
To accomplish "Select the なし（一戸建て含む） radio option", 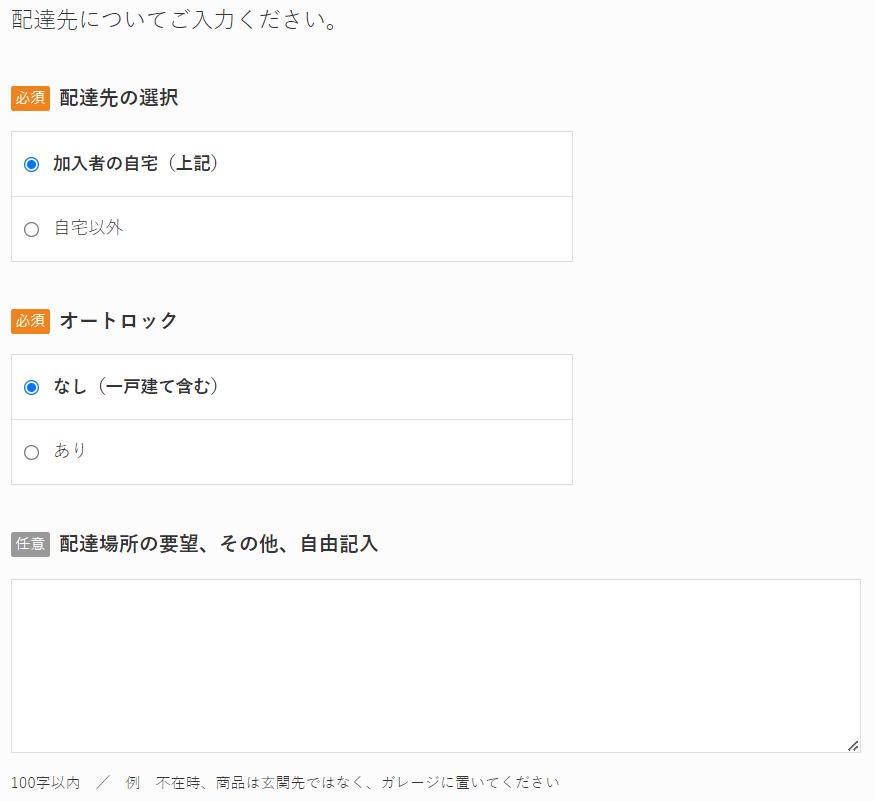I will 31,387.
